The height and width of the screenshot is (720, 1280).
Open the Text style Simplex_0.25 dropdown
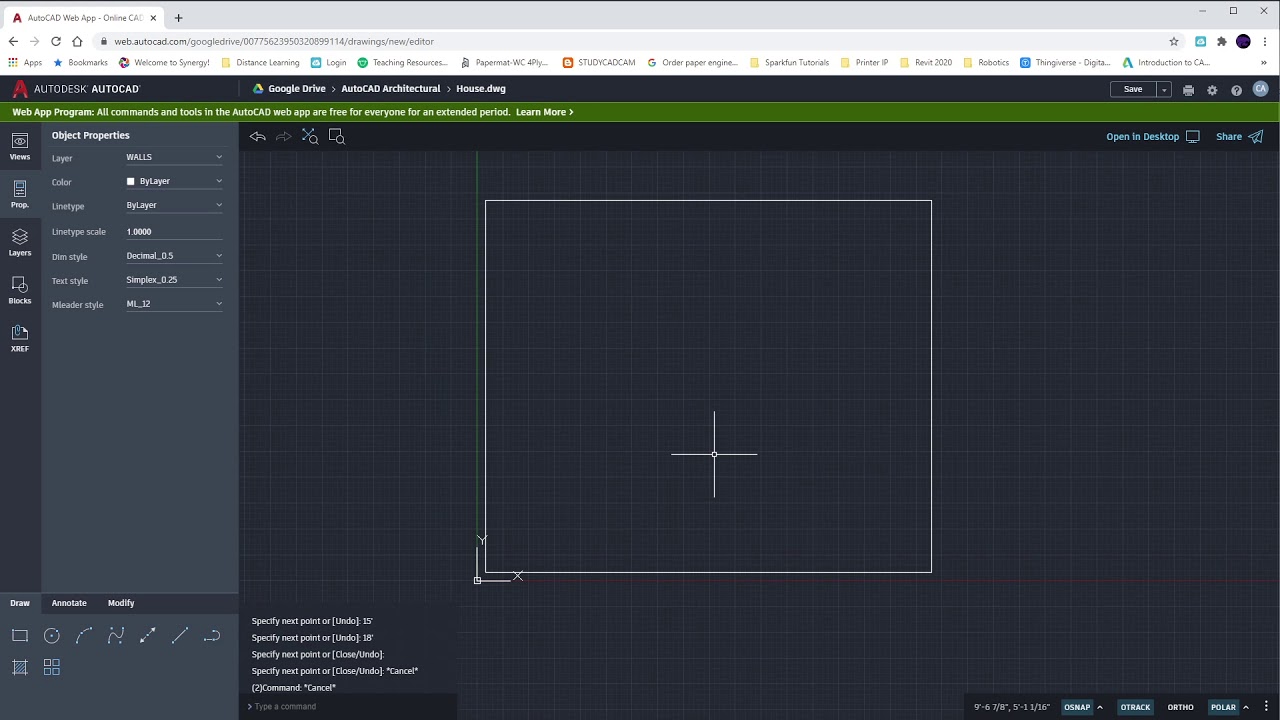[174, 279]
